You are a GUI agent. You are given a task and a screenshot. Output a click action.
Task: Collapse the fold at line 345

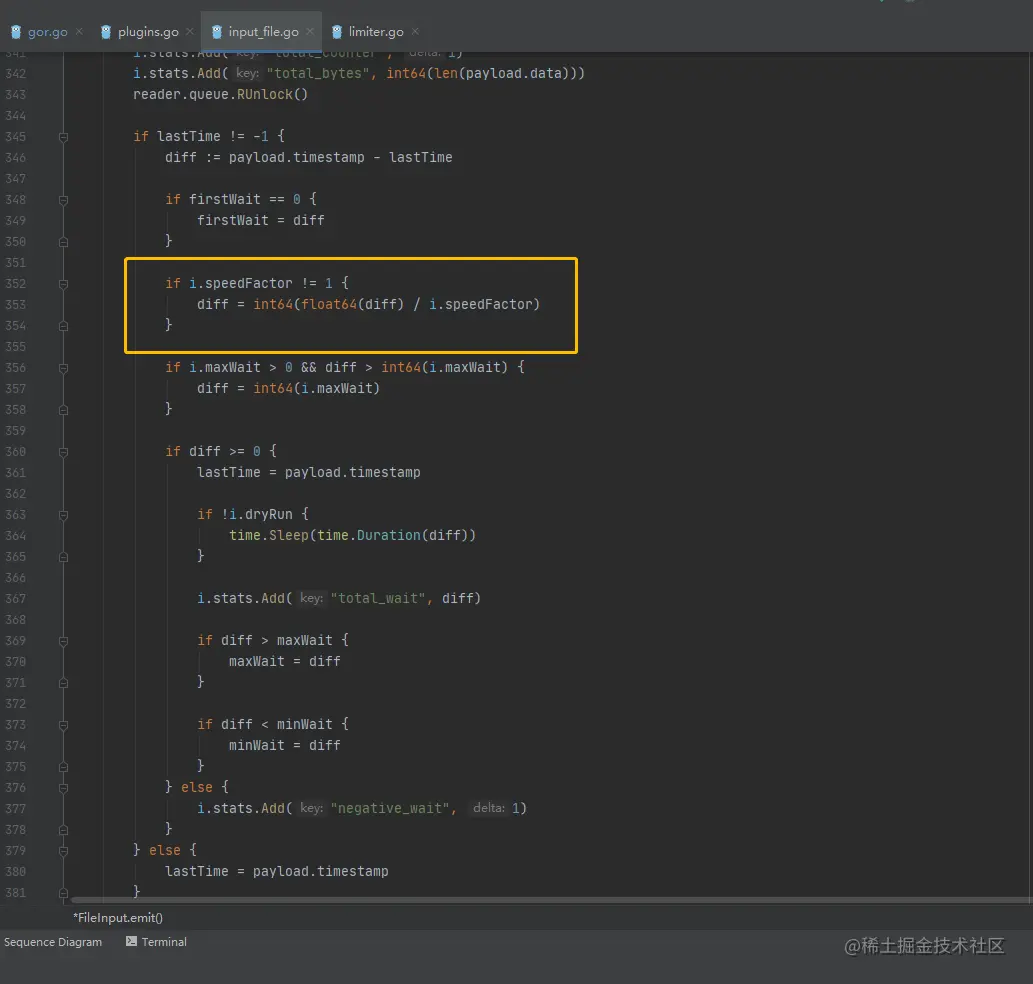(63, 137)
